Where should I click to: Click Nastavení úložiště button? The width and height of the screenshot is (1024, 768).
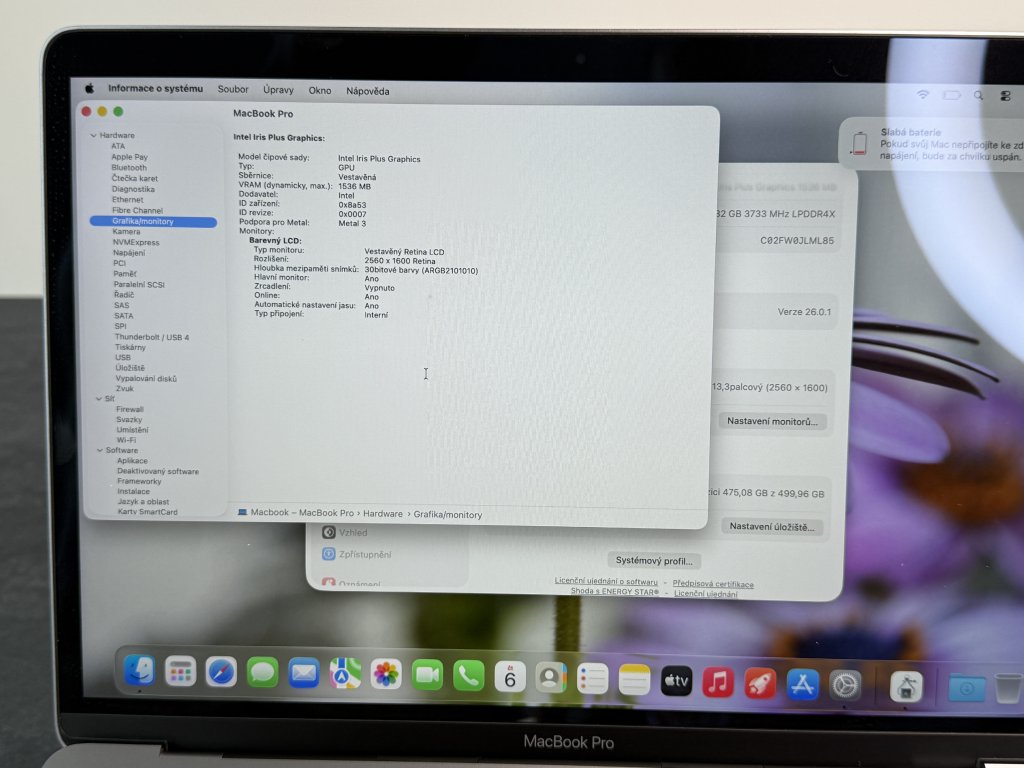click(x=772, y=526)
